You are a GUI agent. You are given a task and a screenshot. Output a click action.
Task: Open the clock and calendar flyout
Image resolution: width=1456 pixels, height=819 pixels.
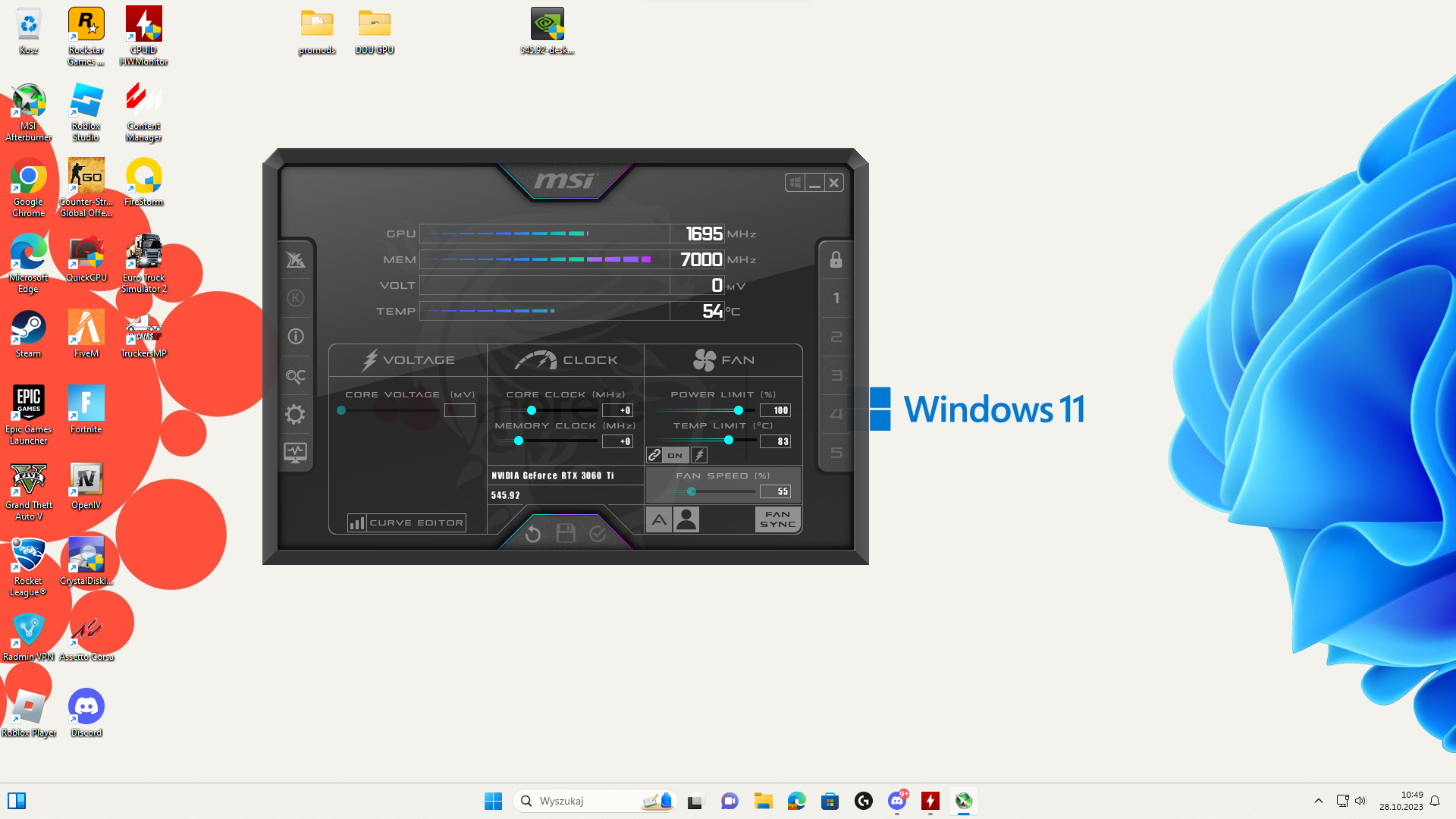tap(1401, 801)
